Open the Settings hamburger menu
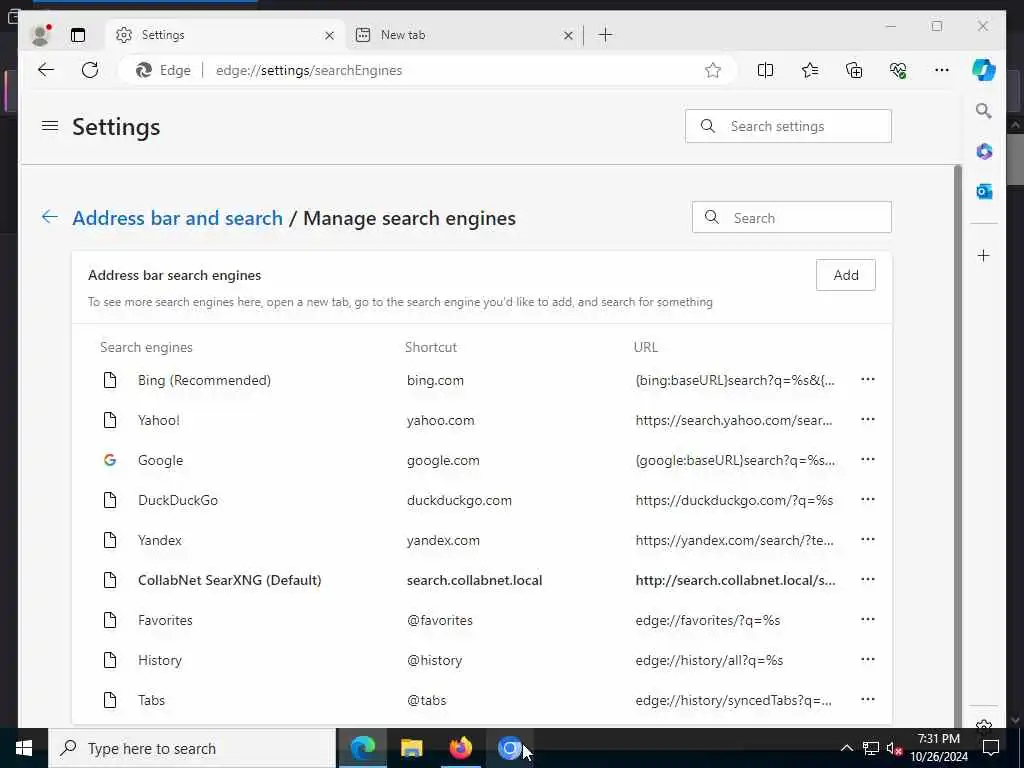This screenshot has height=768, width=1024. pyautogui.click(x=50, y=125)
